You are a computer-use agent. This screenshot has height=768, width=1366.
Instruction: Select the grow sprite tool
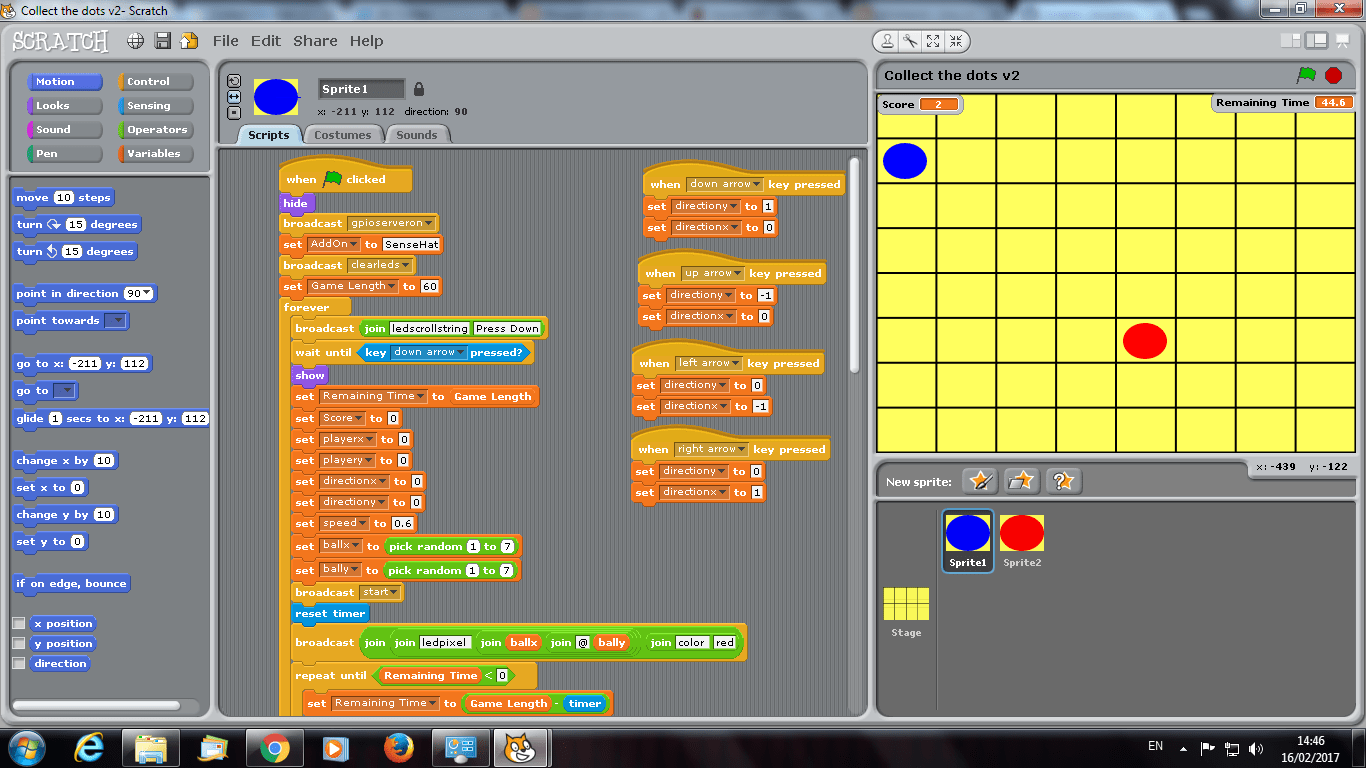[933, 41]
